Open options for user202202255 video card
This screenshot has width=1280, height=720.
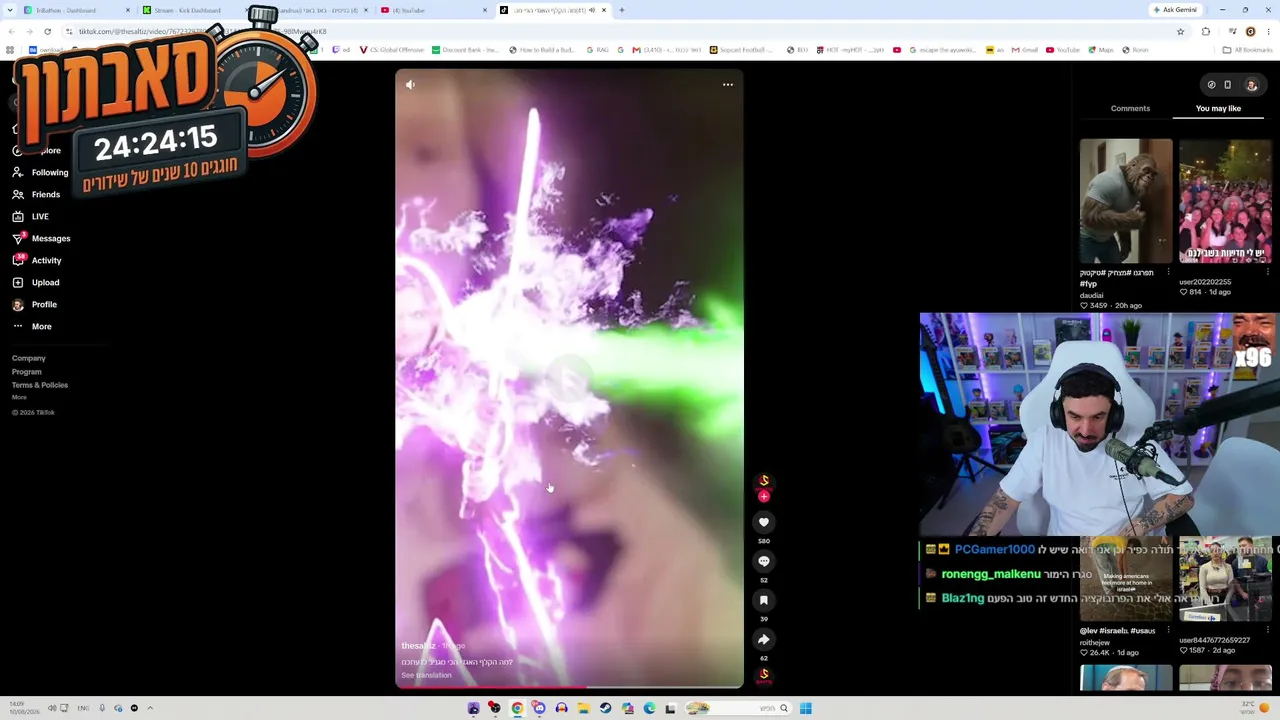(x=1267, y=272)
